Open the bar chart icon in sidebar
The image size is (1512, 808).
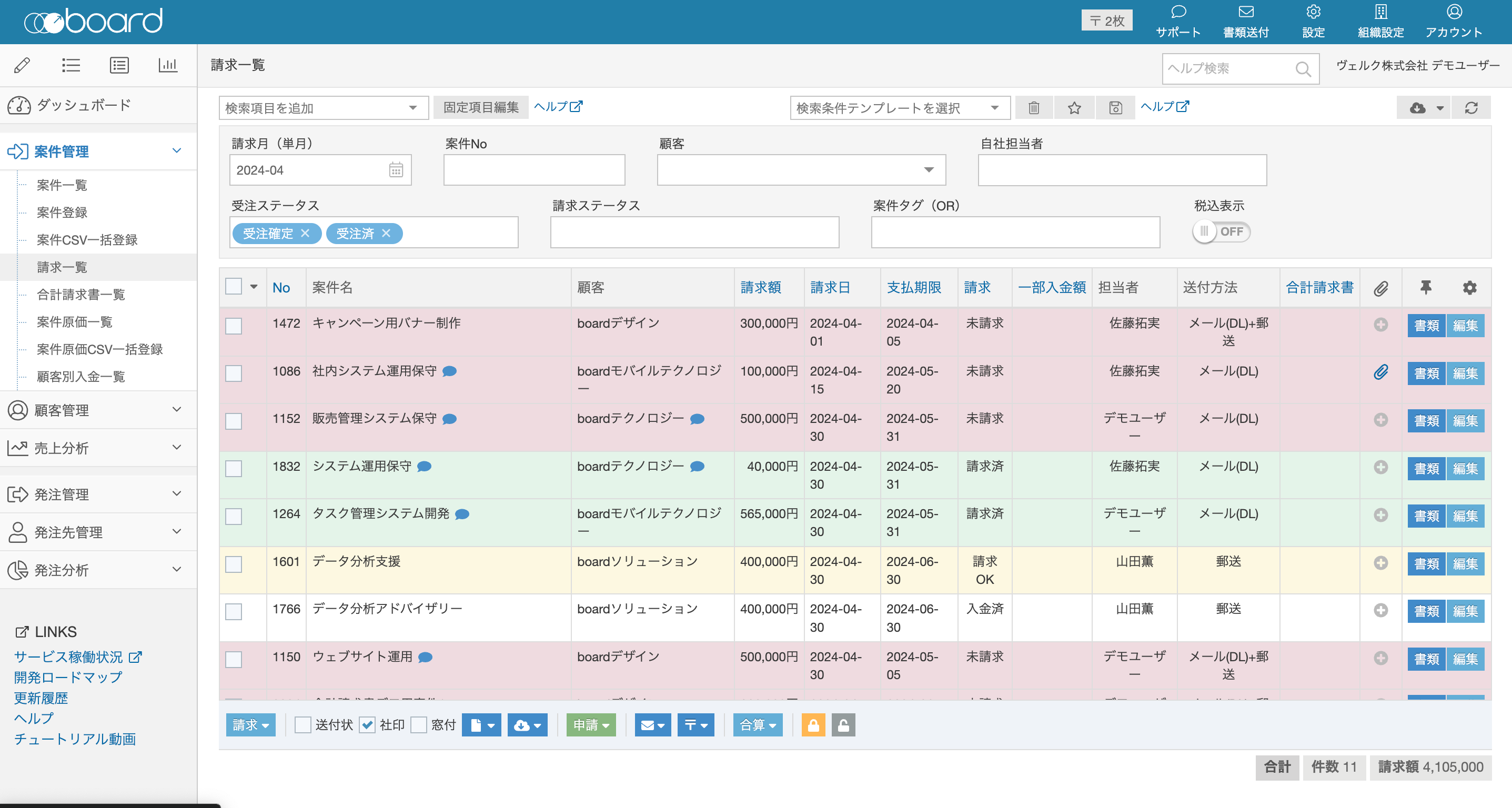pyautogui.click(x=168, y=65)
